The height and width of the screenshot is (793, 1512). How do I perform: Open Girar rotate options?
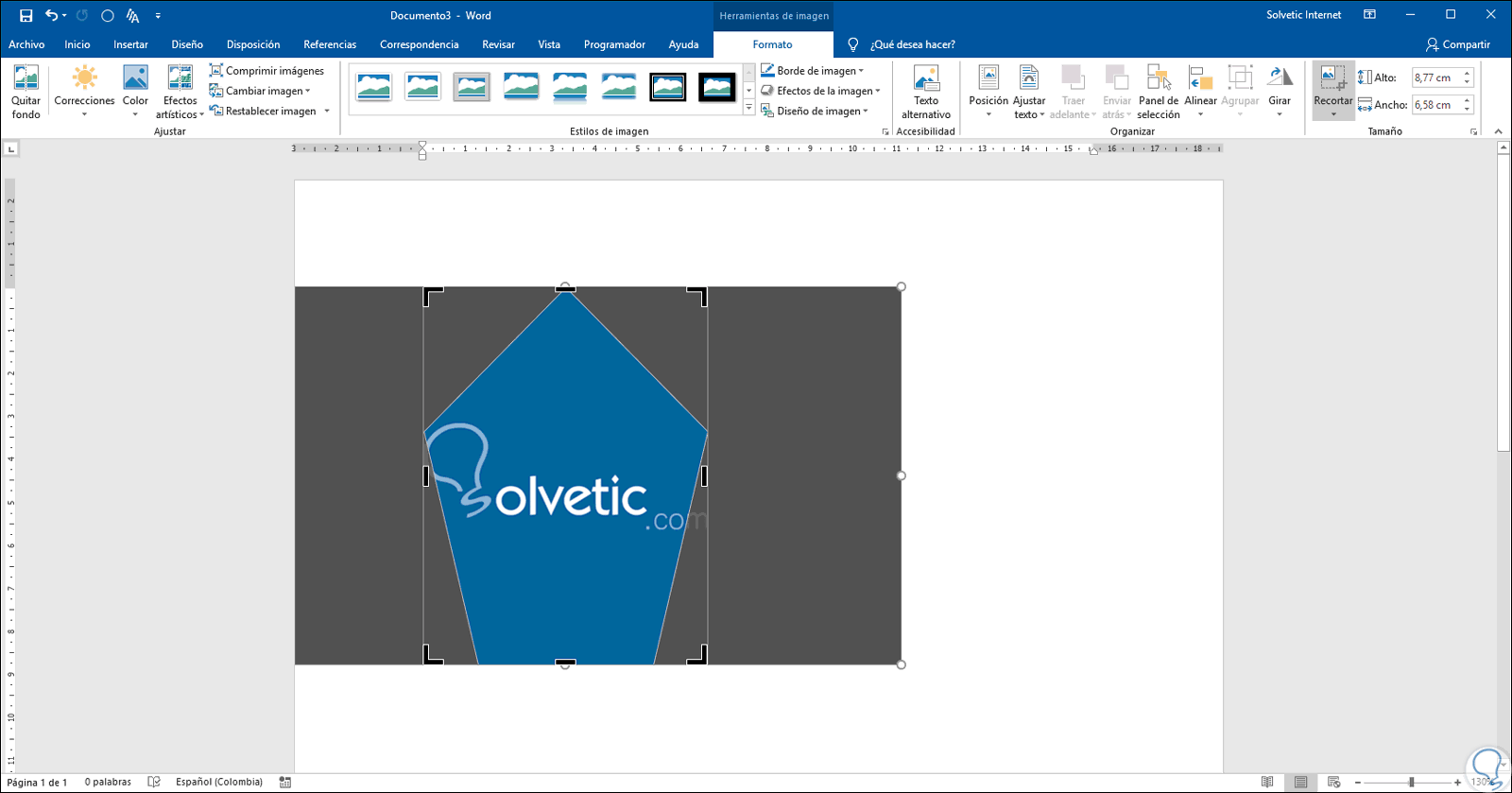[x=1280, y=92]
